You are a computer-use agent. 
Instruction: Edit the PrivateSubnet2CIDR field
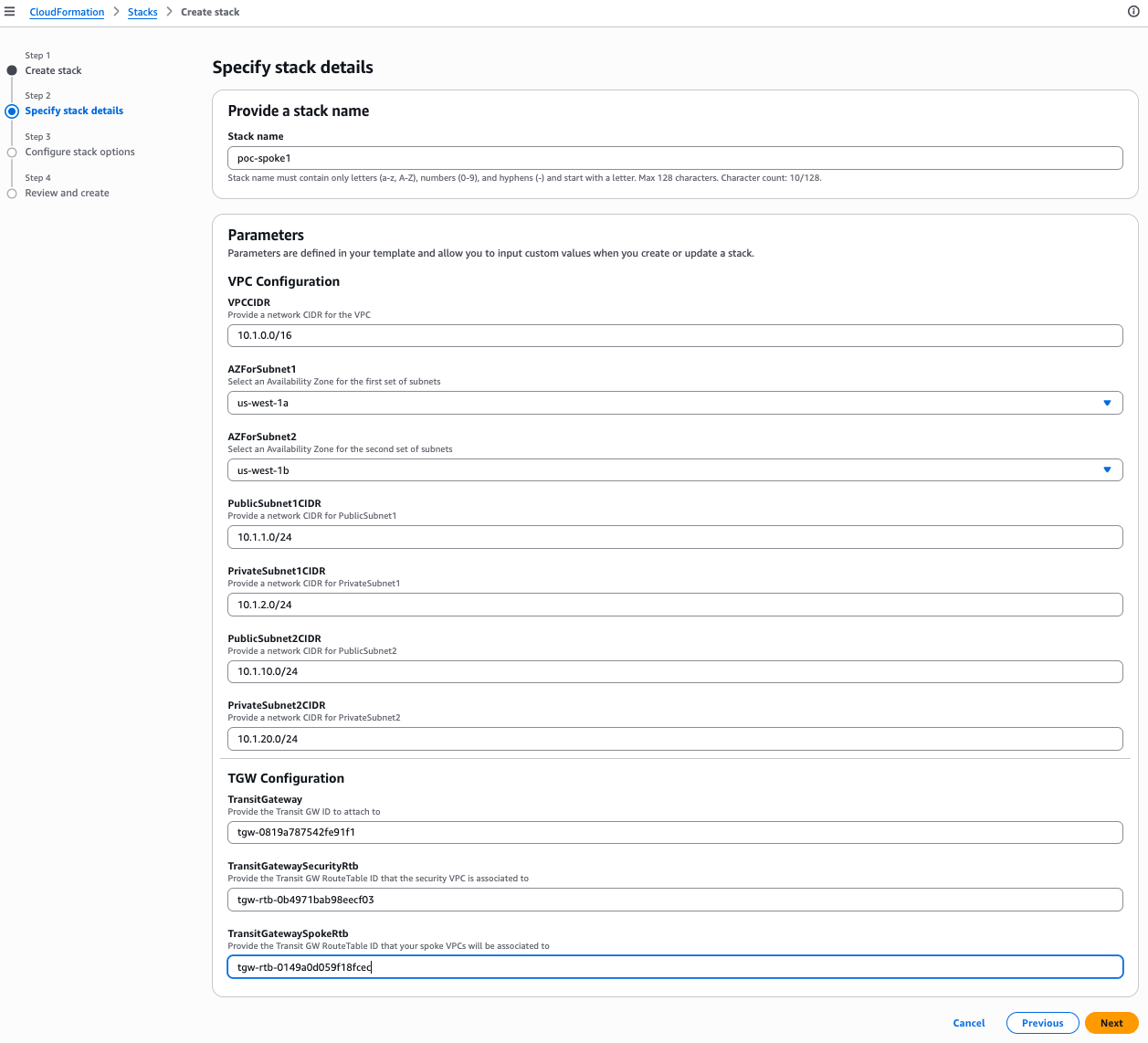click(675, 739)
